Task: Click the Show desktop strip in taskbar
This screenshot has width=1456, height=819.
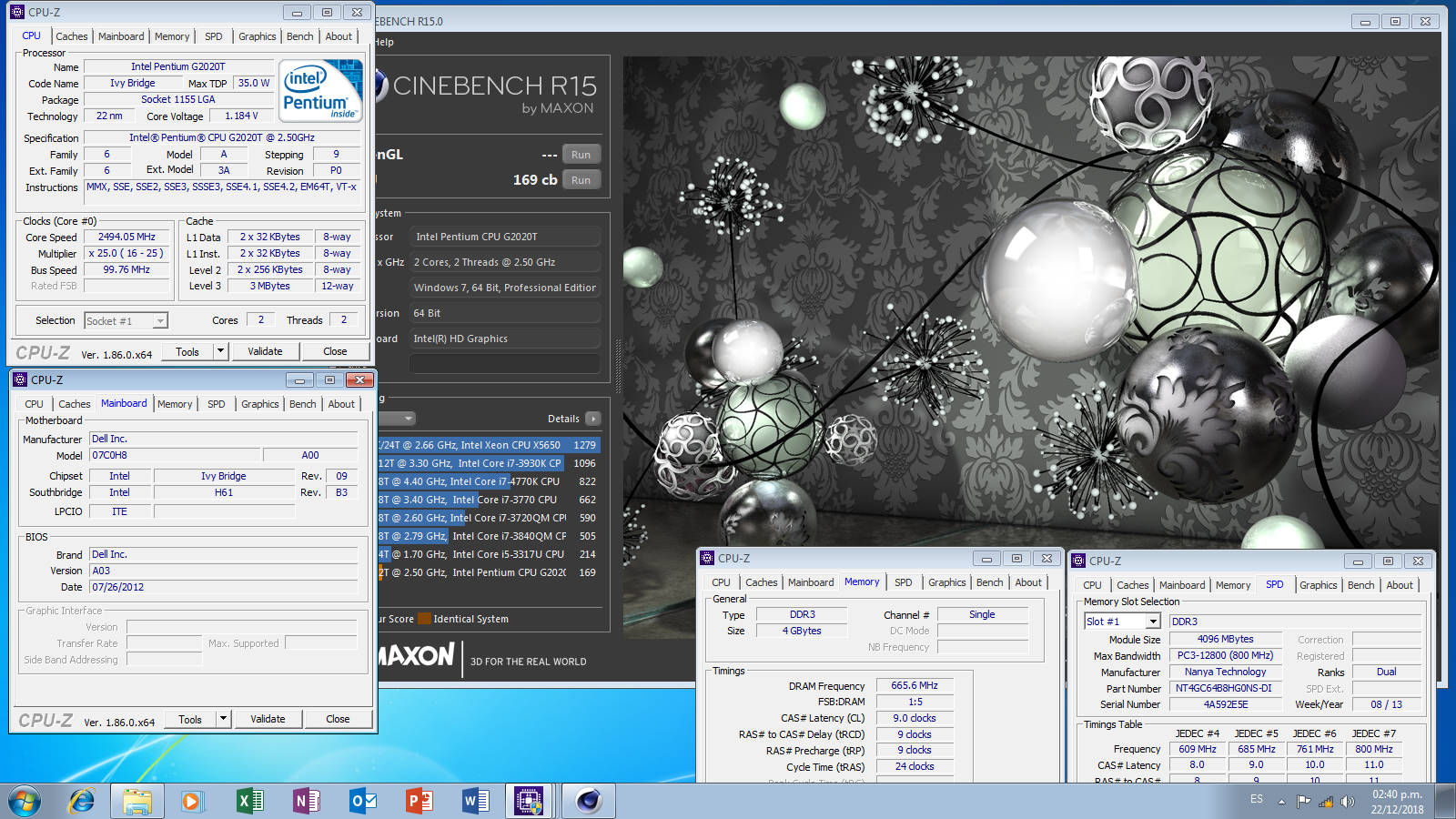Action: click(1445, 801)
